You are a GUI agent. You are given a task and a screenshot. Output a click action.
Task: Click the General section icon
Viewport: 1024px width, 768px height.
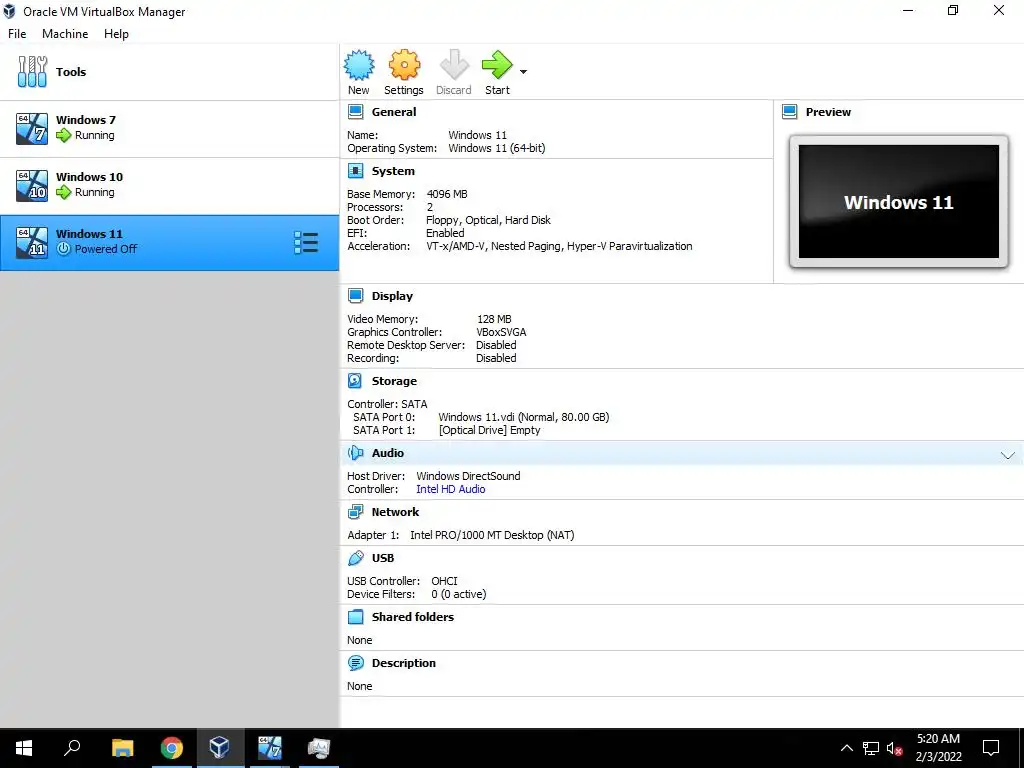pyautogui.click(x=356, y=112)
